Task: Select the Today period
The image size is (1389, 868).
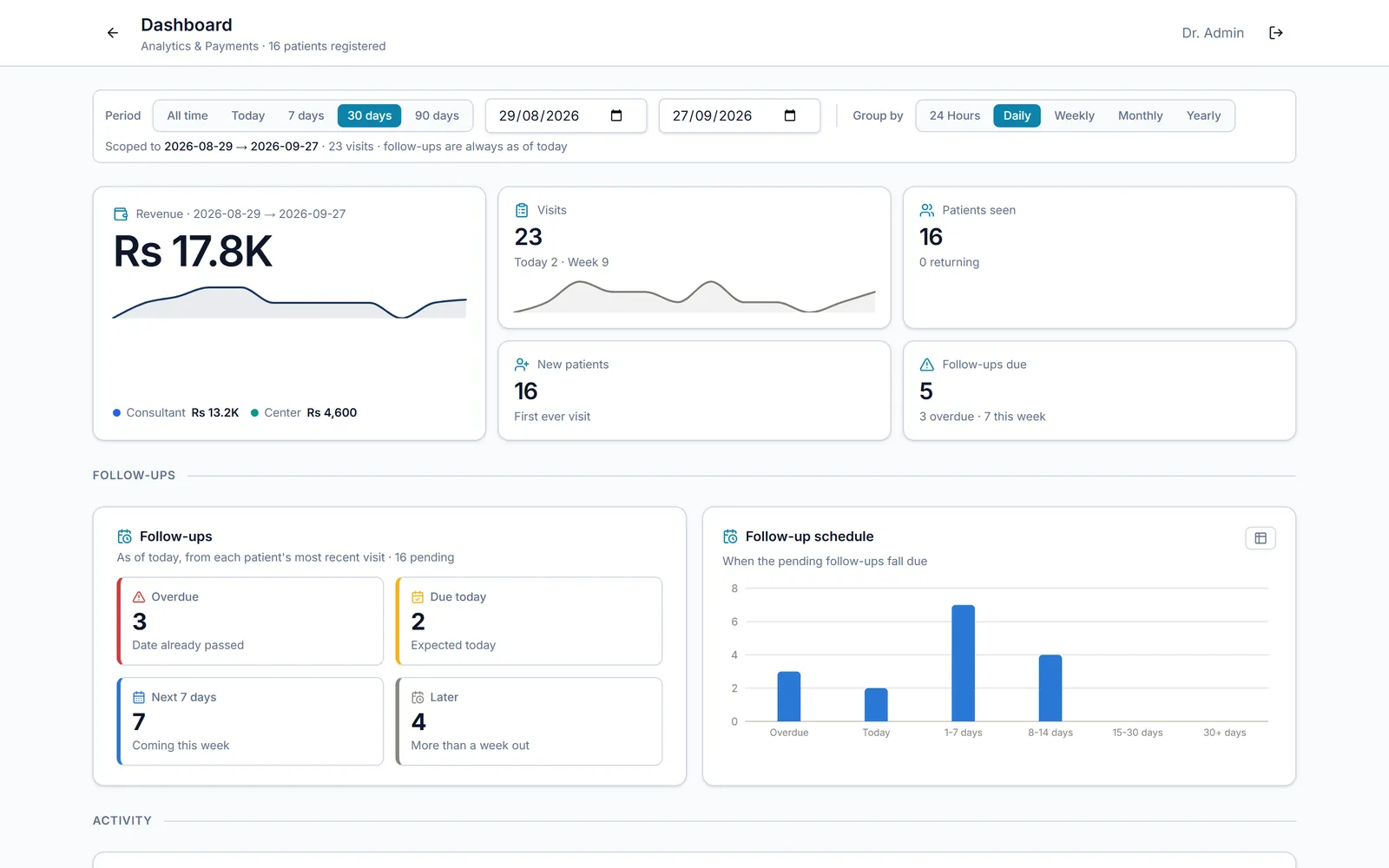Action: (248, 115)
